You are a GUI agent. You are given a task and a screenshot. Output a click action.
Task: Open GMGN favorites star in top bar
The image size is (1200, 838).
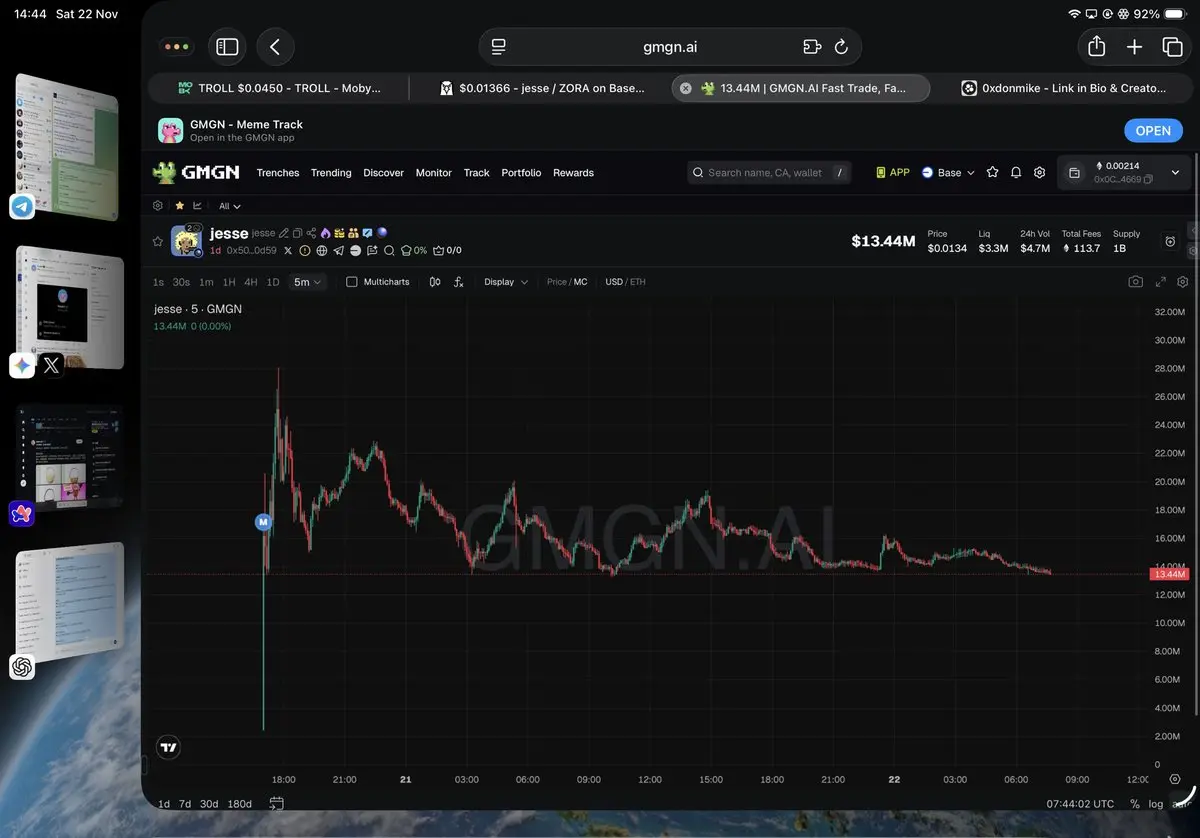(992, 172)
